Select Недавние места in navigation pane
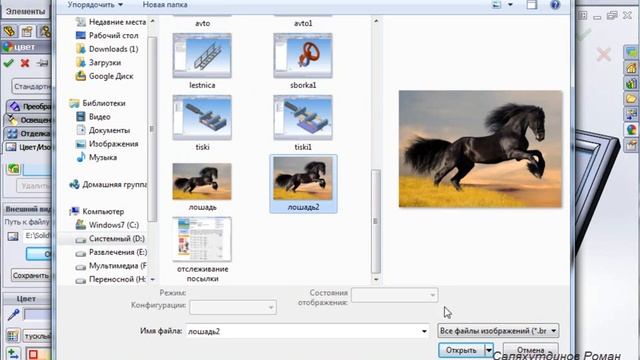 111,22
